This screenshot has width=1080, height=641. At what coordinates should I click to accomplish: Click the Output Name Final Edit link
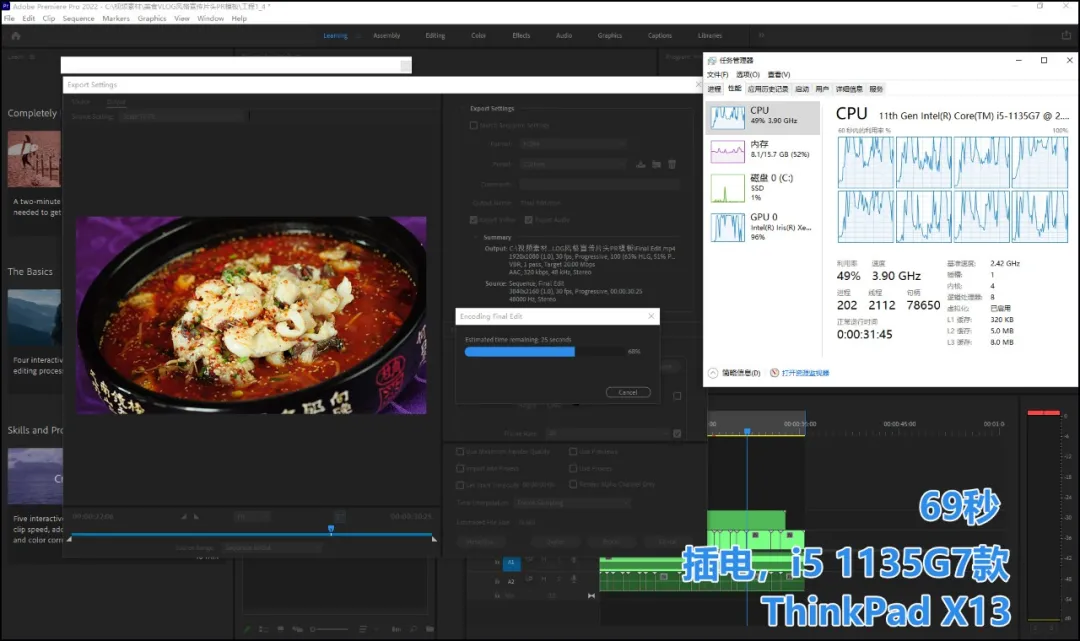541,203
